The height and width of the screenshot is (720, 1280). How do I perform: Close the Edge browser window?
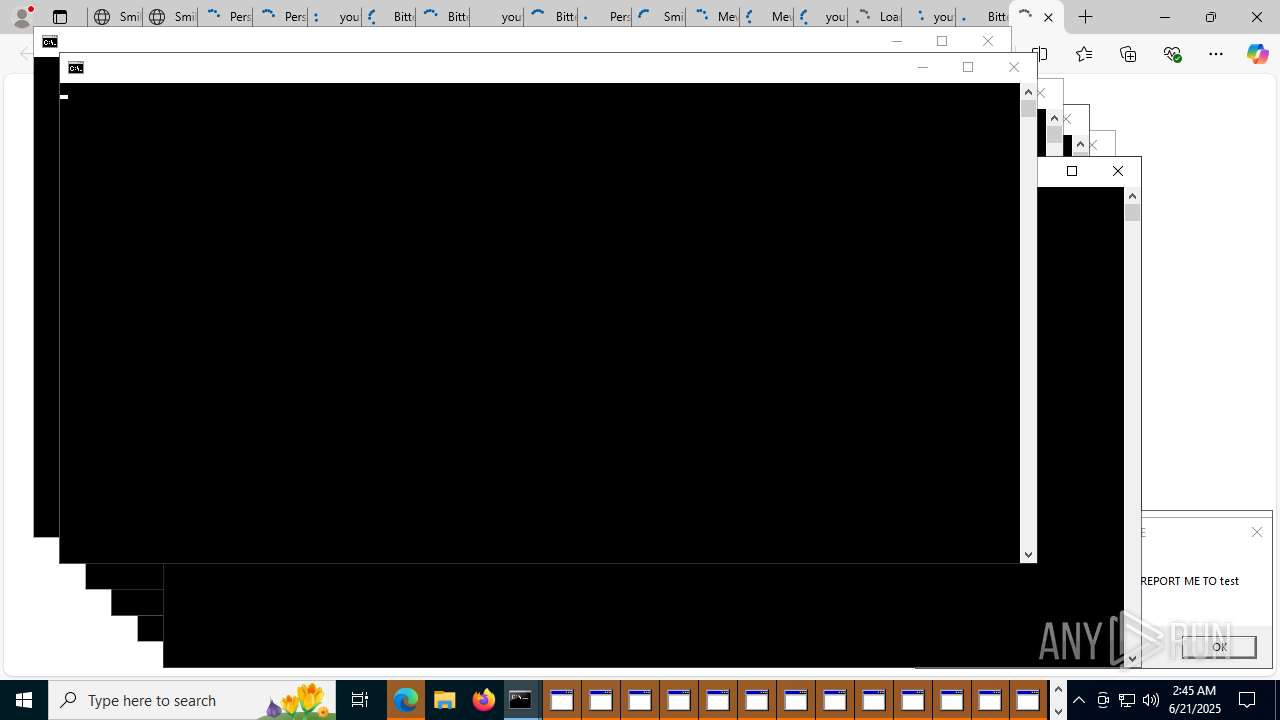click(x=1257, y=17)
